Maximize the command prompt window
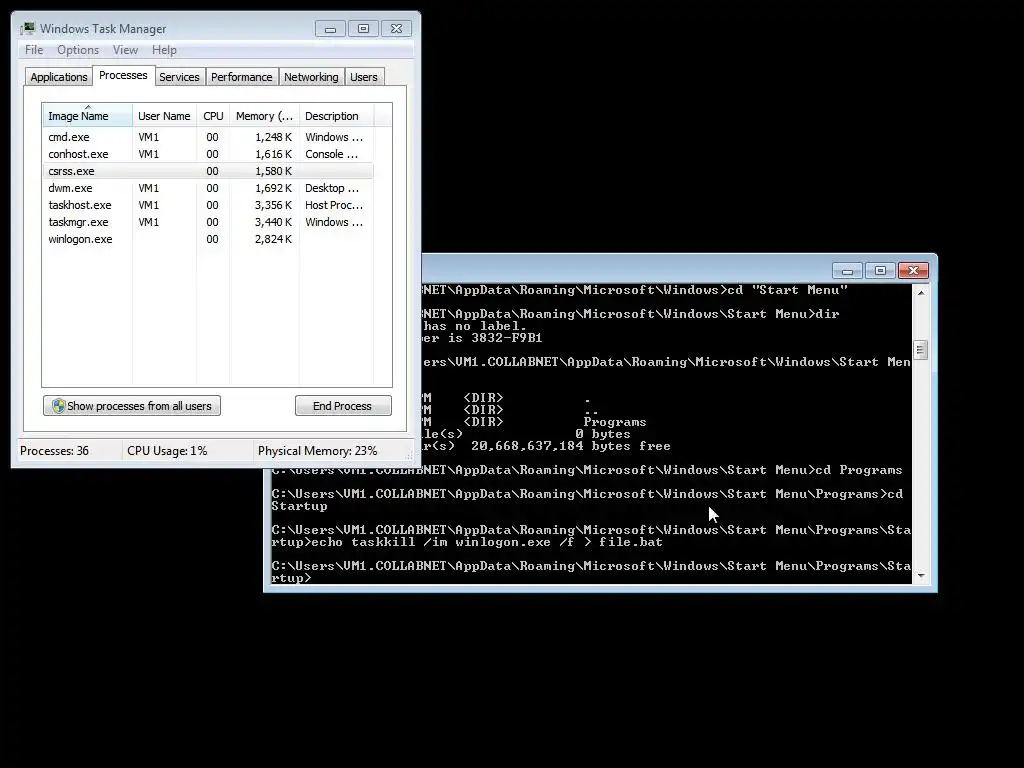 click(x=880, y=270)
